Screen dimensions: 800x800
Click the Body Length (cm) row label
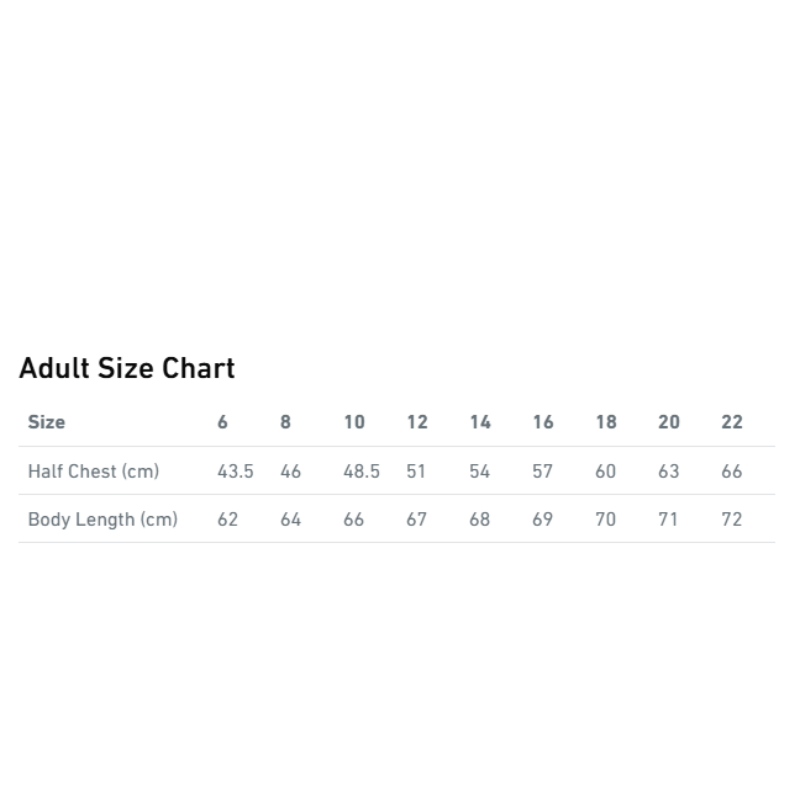[x=102, y=519]
